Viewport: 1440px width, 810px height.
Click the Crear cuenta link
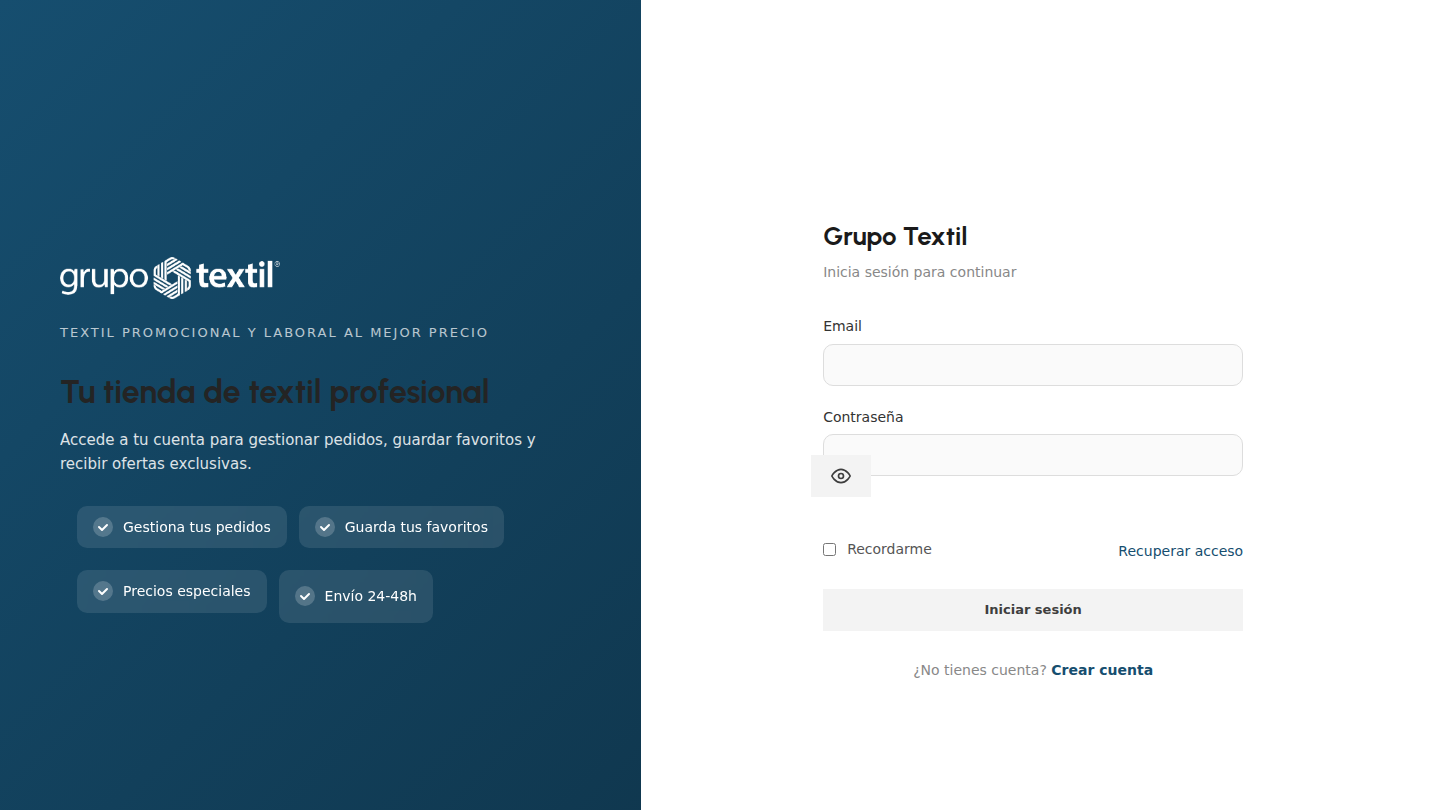(x=1102, y=669)
